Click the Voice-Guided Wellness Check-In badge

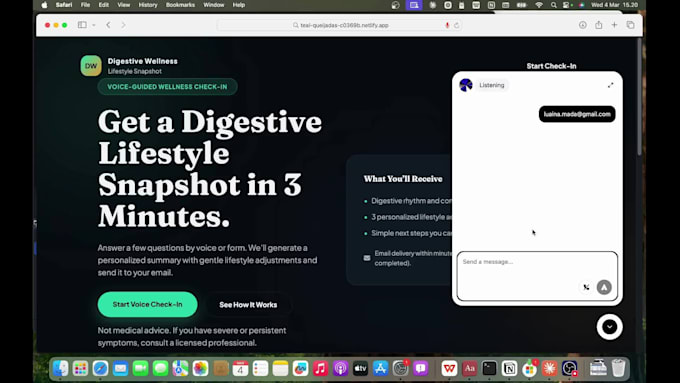(167, 87)
